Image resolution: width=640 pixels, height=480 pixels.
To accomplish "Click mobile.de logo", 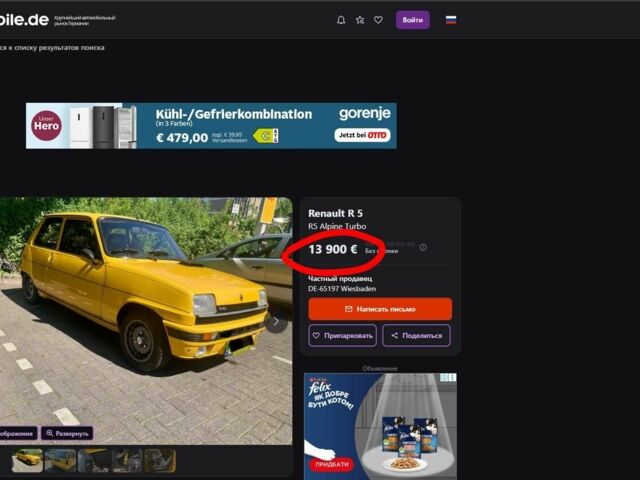I will [x=24, y=19].
